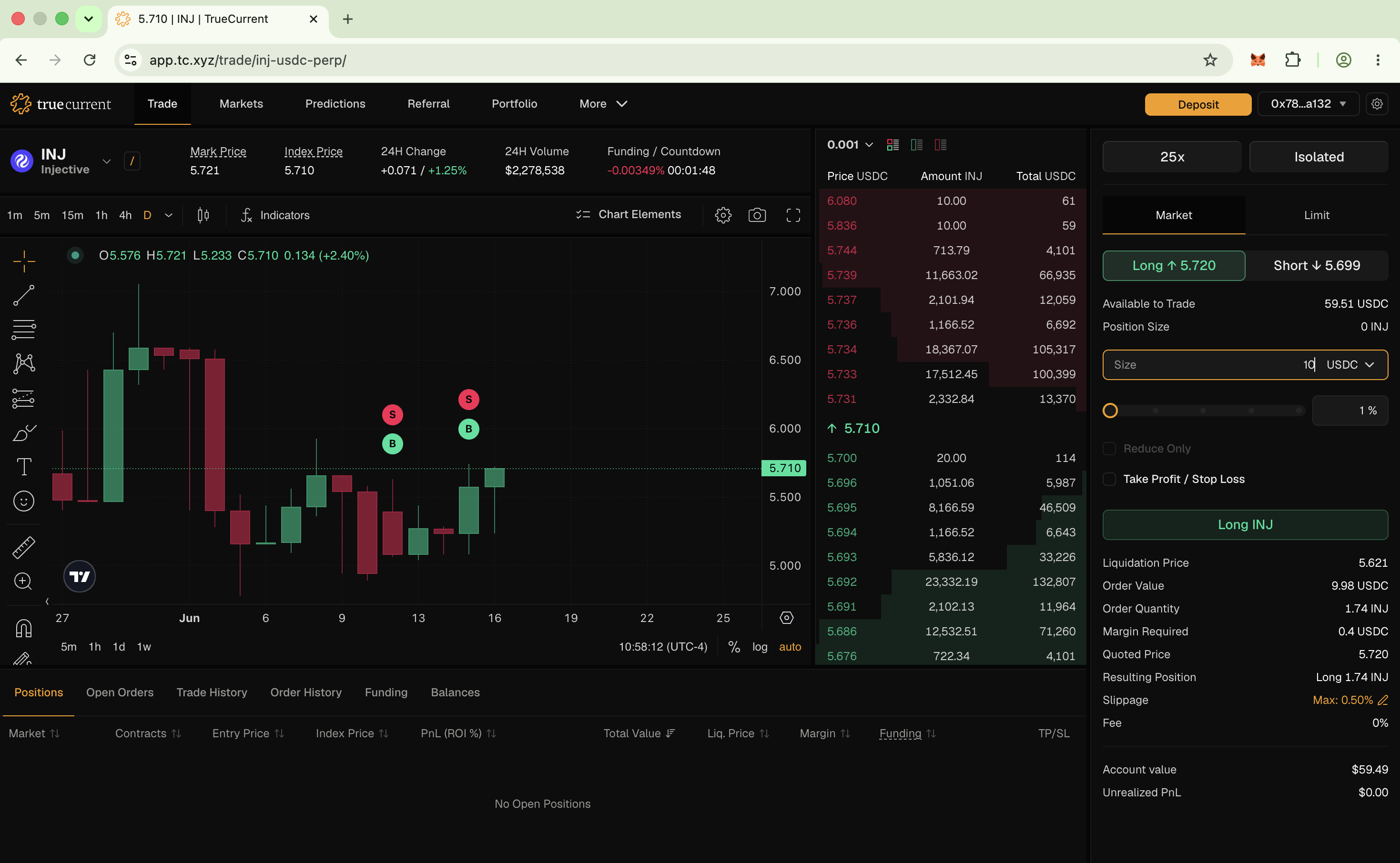
Task: Select the text annotation tool
Action: tap(24, 467)
